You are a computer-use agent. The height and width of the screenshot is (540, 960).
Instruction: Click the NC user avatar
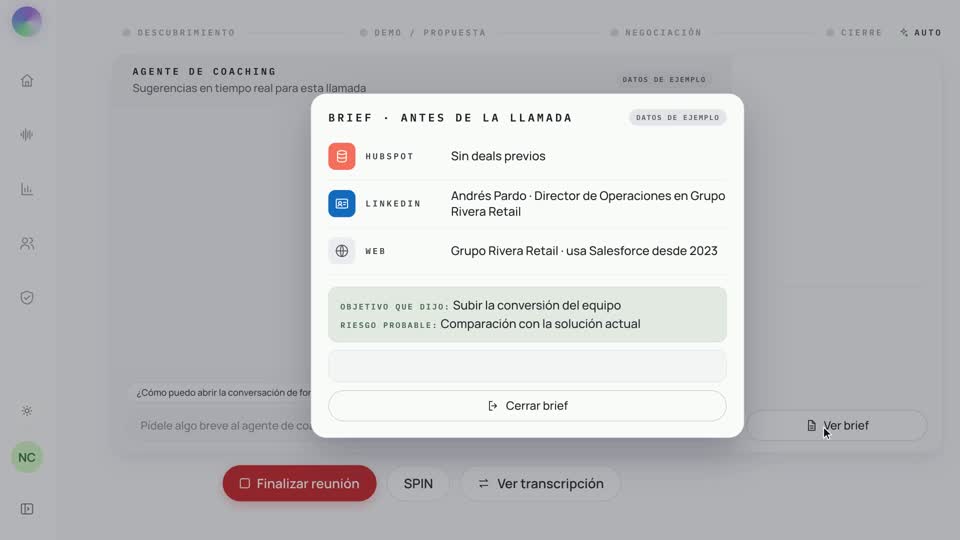27,457
